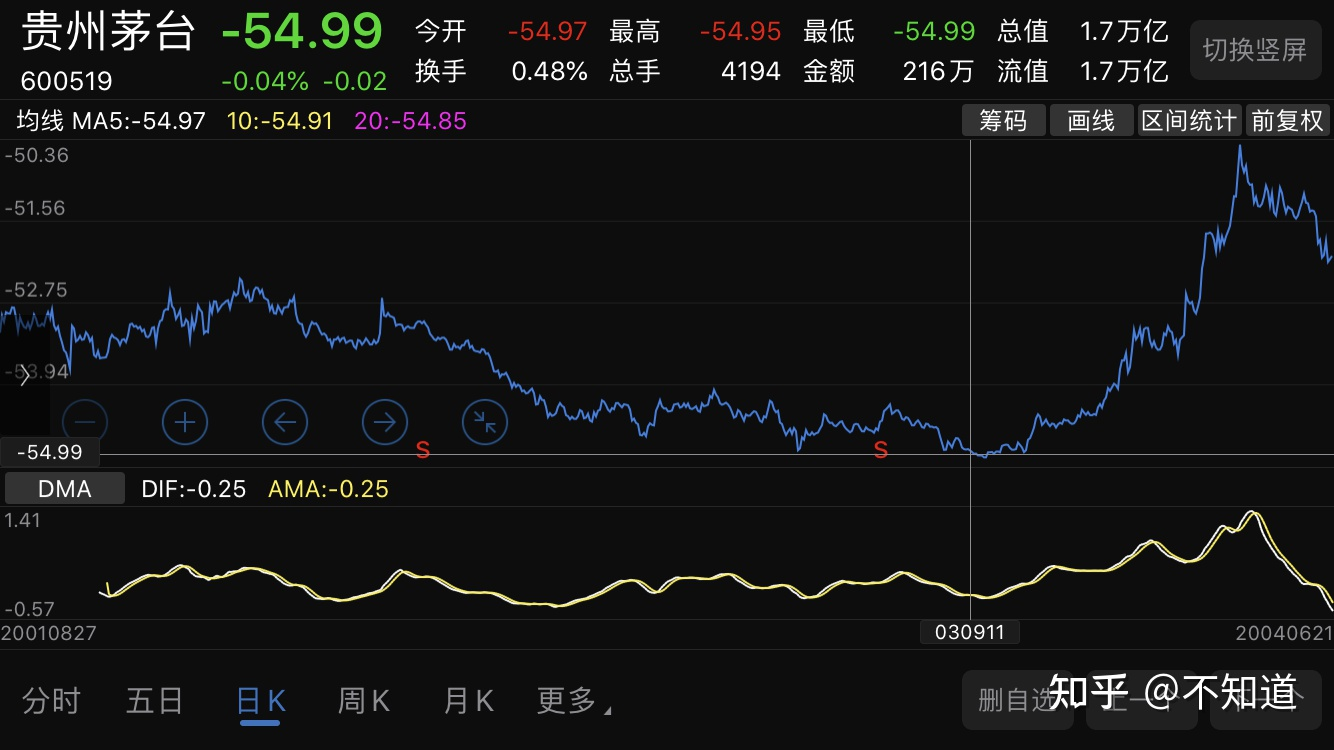Viewport: 1334px width, 750px height.
Task: Tap the collapse shrink arrows icon
Action: (485, 422)
